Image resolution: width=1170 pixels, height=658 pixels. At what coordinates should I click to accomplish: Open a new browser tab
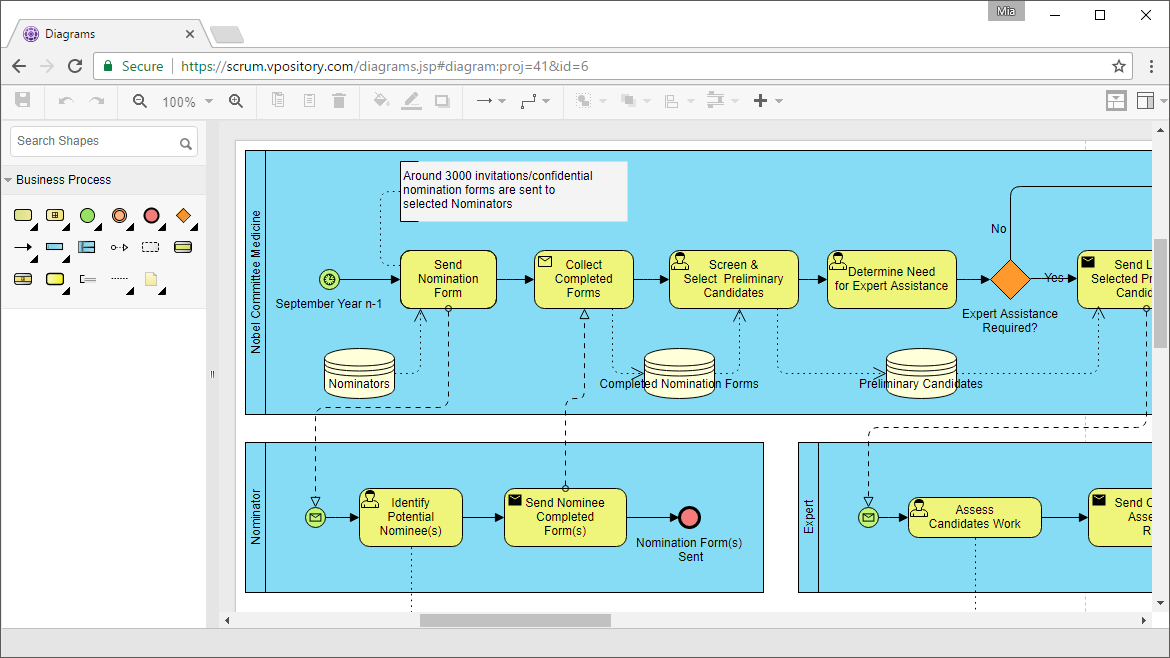point(227,34)
